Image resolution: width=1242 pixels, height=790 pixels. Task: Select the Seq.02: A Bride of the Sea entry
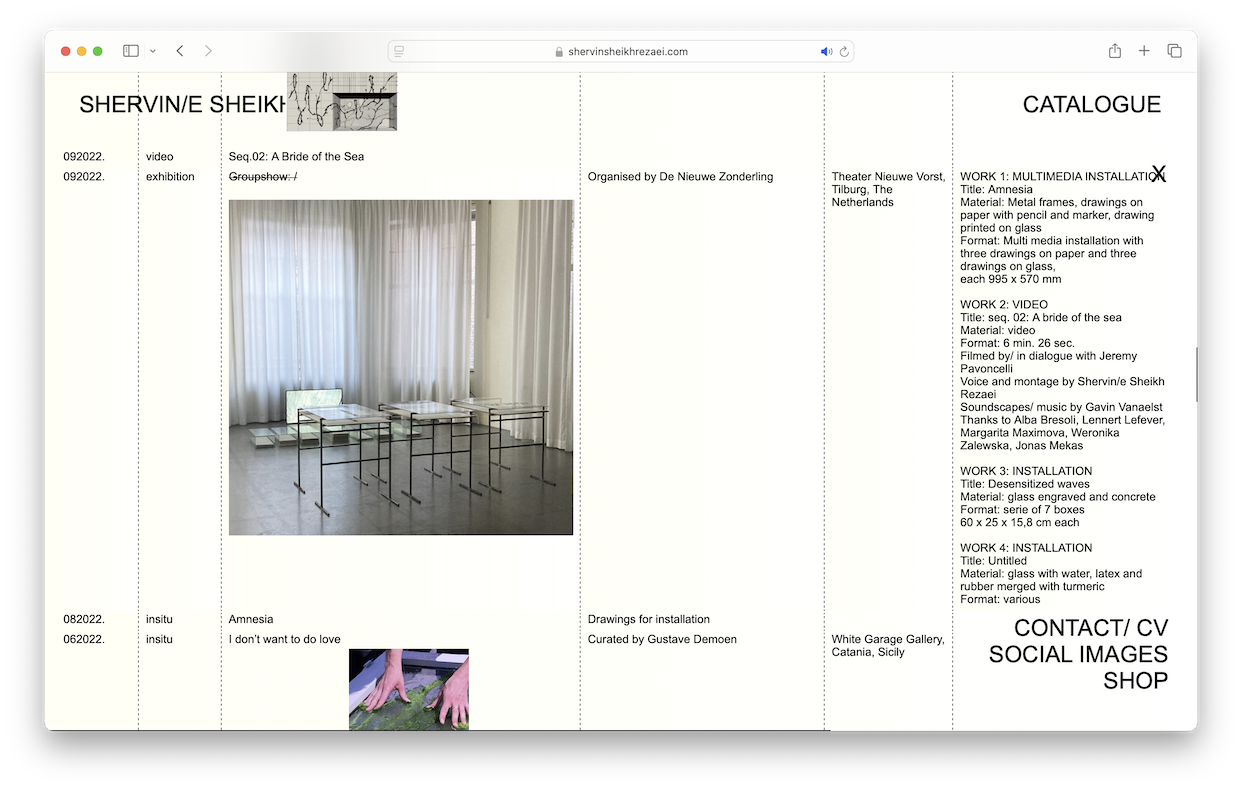[x=296, y=157]
